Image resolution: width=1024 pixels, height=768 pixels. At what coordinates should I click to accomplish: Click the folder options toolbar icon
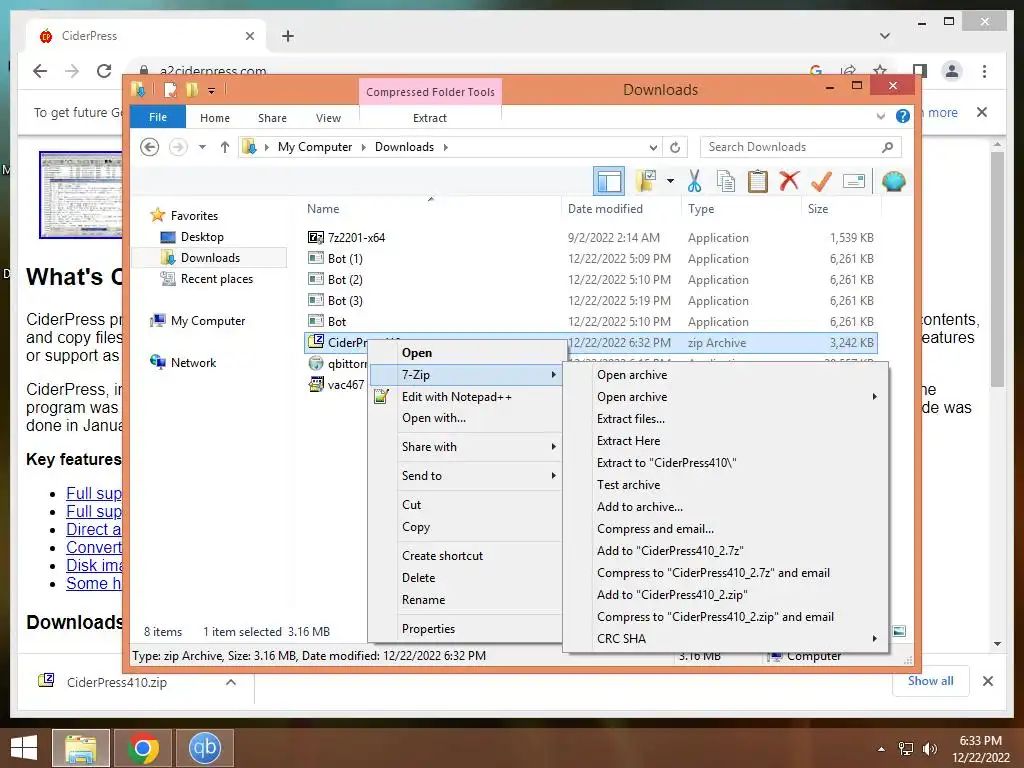[x=646, y=181]
